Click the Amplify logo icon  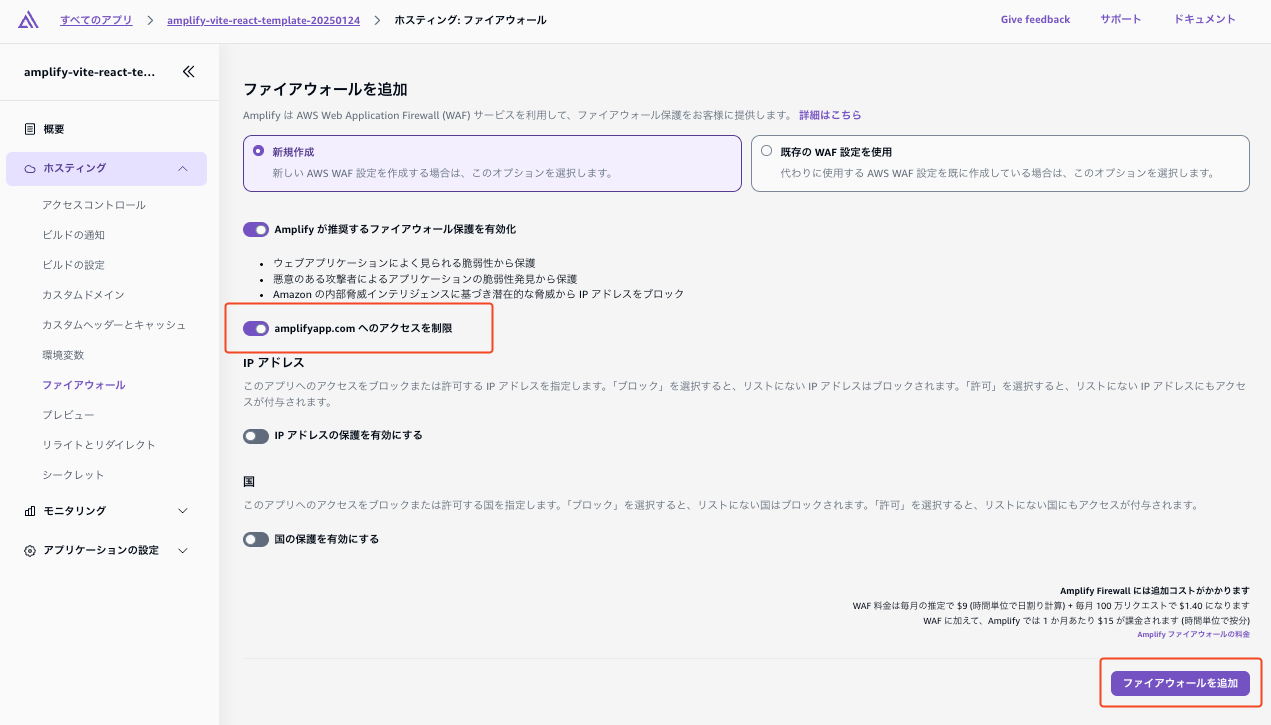click(x=28, y=20)
